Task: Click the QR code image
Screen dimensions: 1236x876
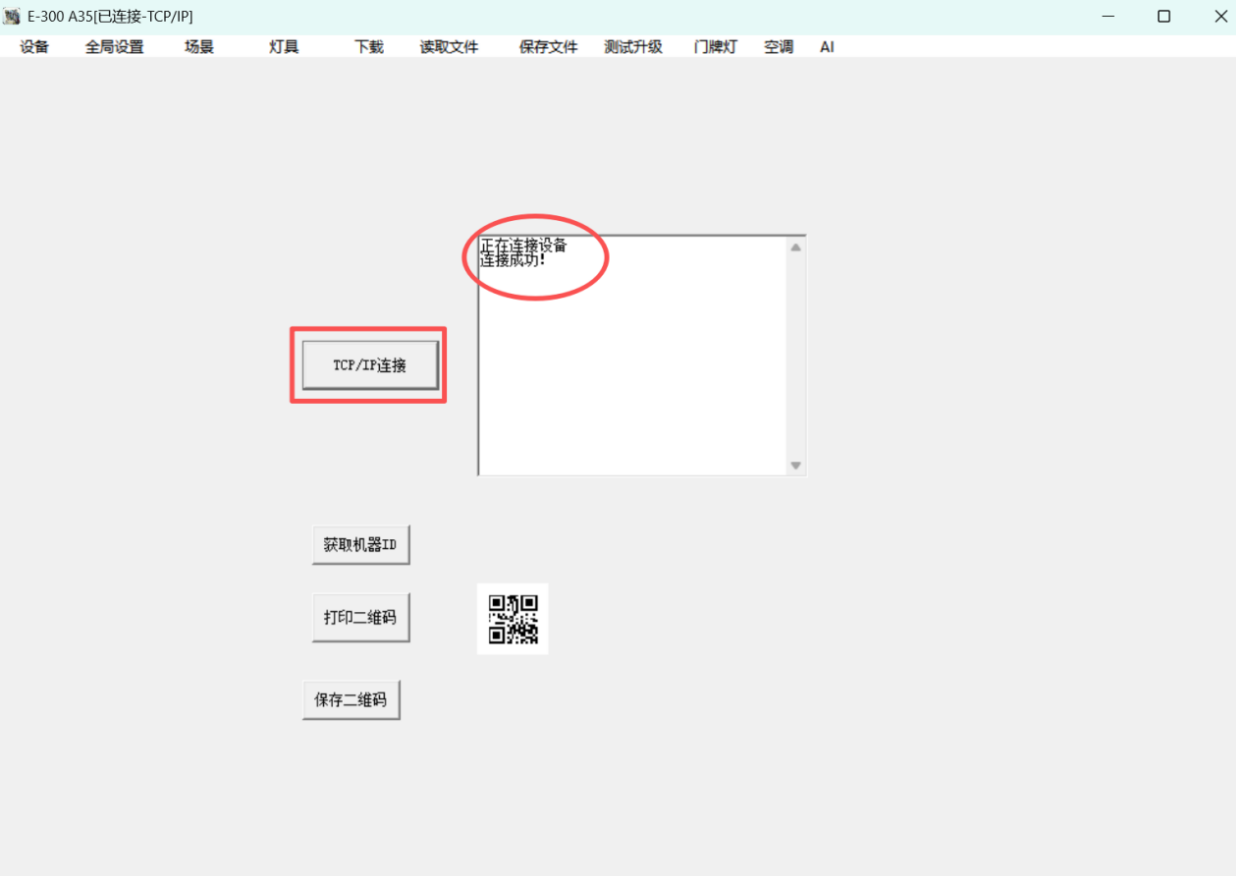Action: 513,619
